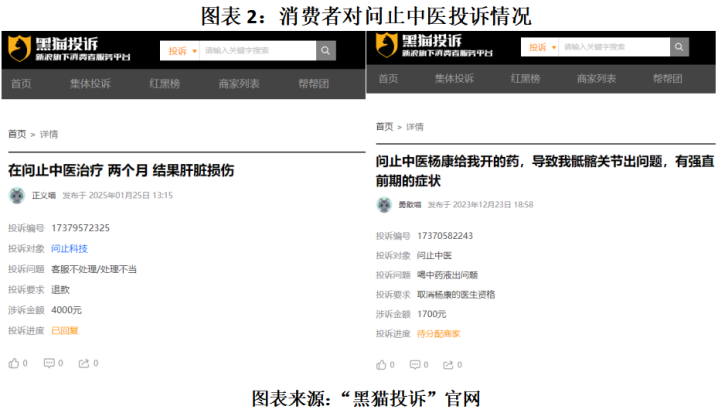Click the 4000元 amount value

click(x=66, y=310)
